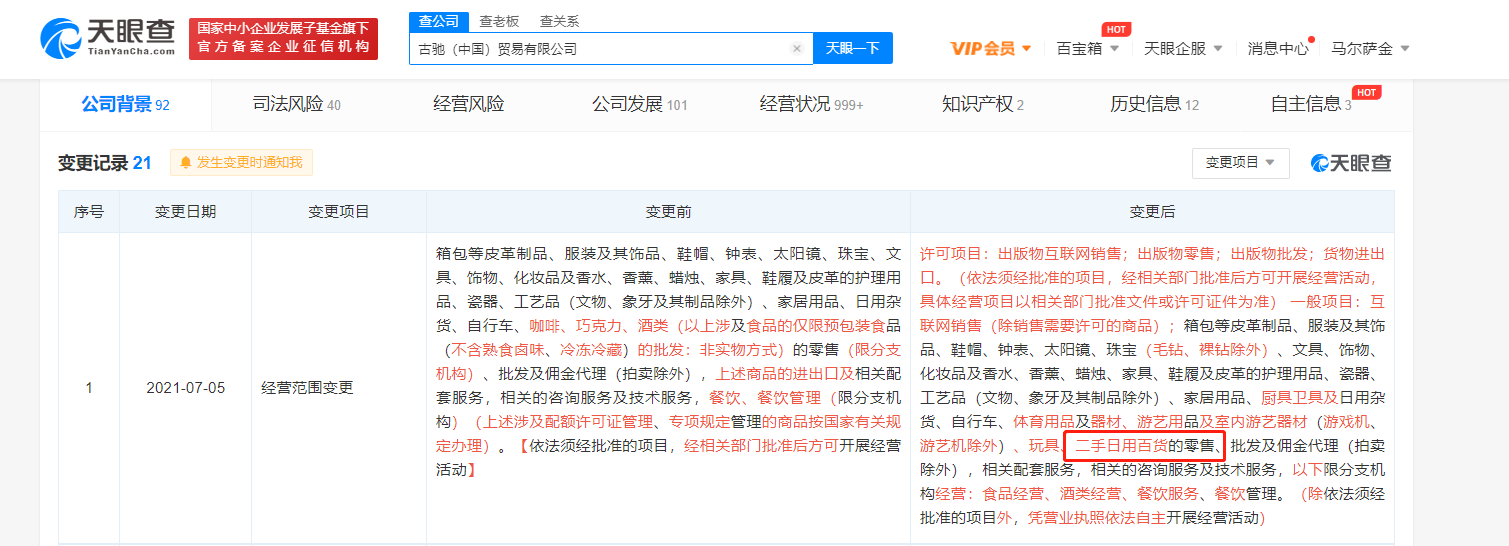
Task: Click the HOT badge on 自主信息
Action: [x=1366, y=92]
